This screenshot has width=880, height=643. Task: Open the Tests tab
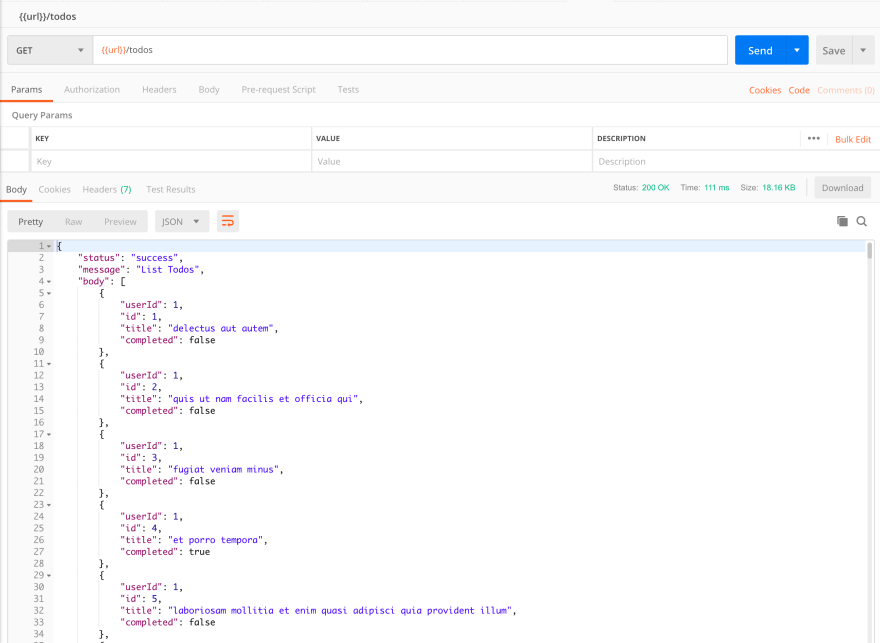[348, 89]
